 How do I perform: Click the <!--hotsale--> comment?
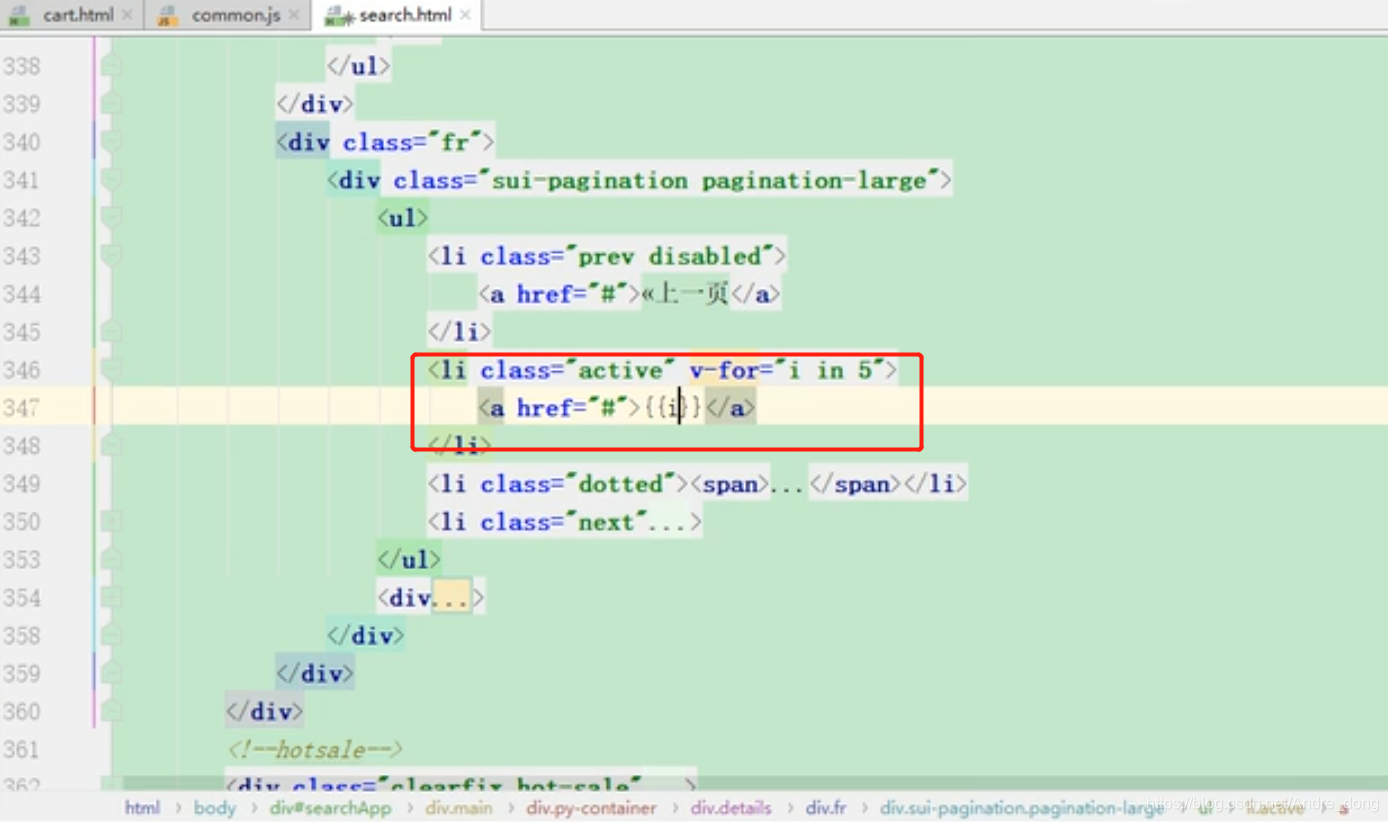pyautogui.click(x=315, y=750)
